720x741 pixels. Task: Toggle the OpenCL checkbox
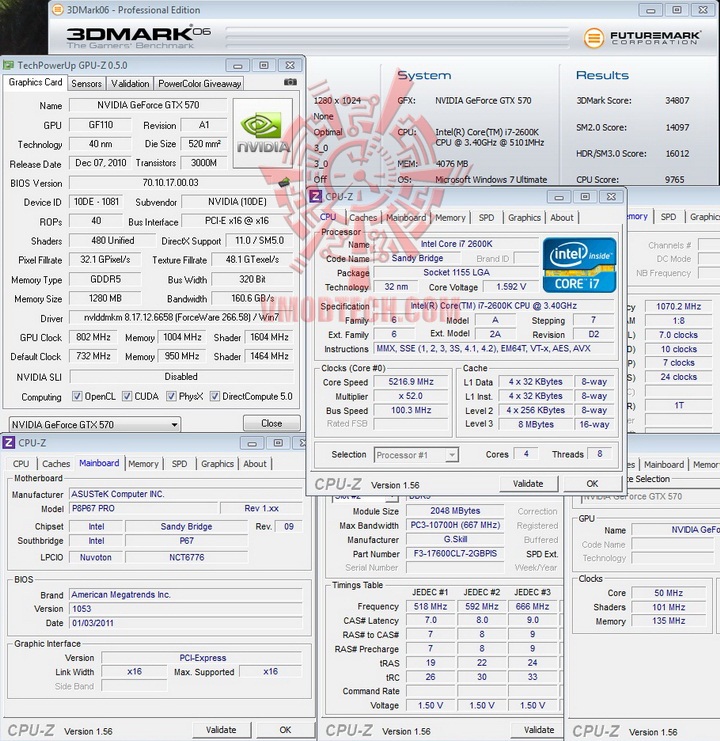click(x=77, y=396)
